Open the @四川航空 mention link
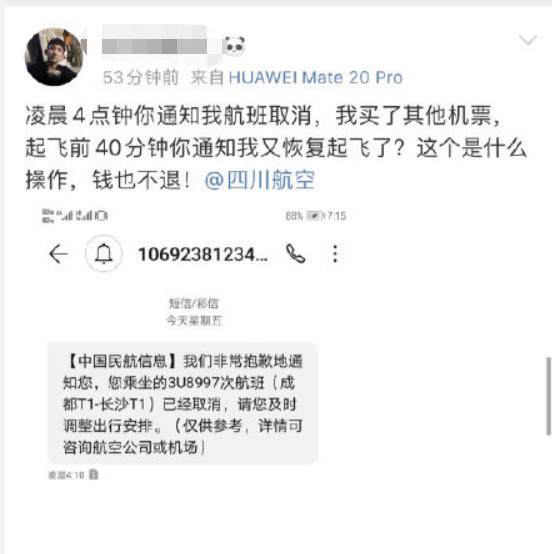Viewport: 552px width, 554px height. point(260,180)
